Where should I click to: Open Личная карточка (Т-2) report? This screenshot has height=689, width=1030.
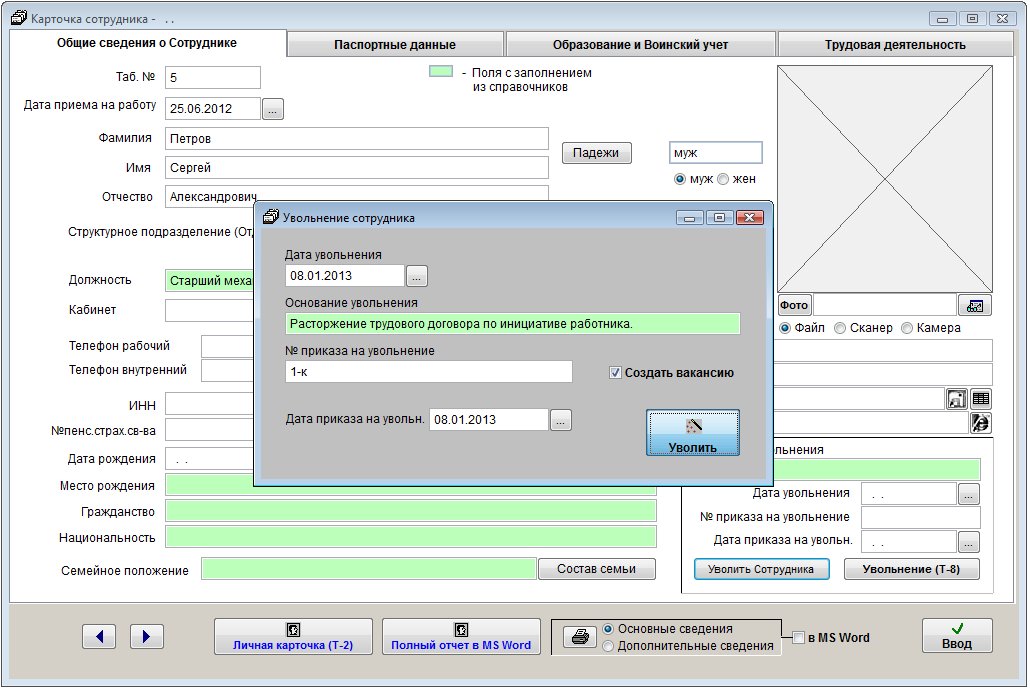pos(293,636)
